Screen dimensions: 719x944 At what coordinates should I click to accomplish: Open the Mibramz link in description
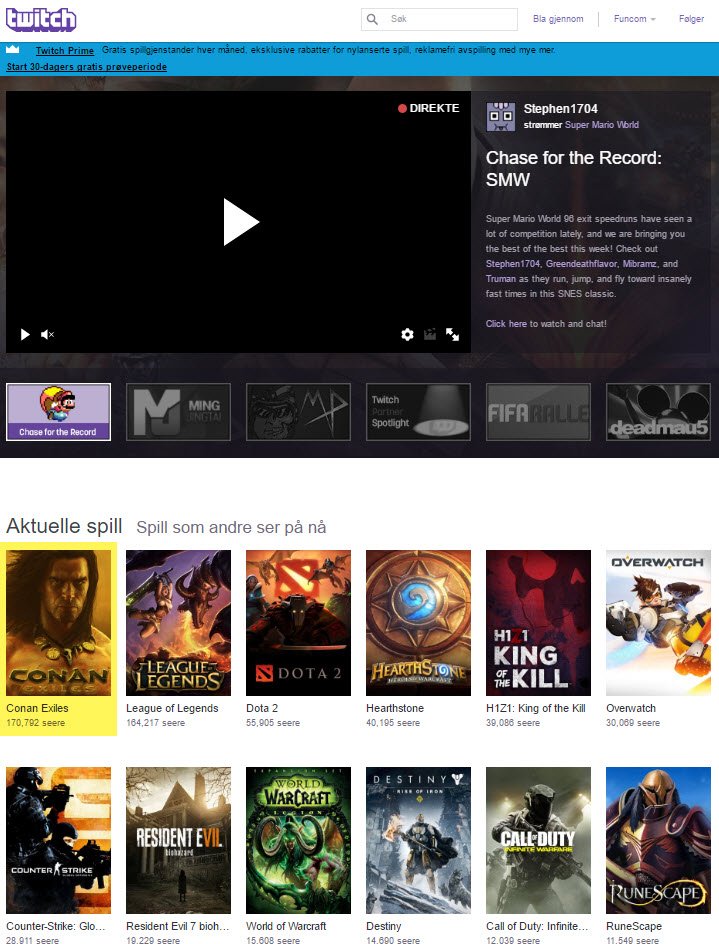point(641,264)
